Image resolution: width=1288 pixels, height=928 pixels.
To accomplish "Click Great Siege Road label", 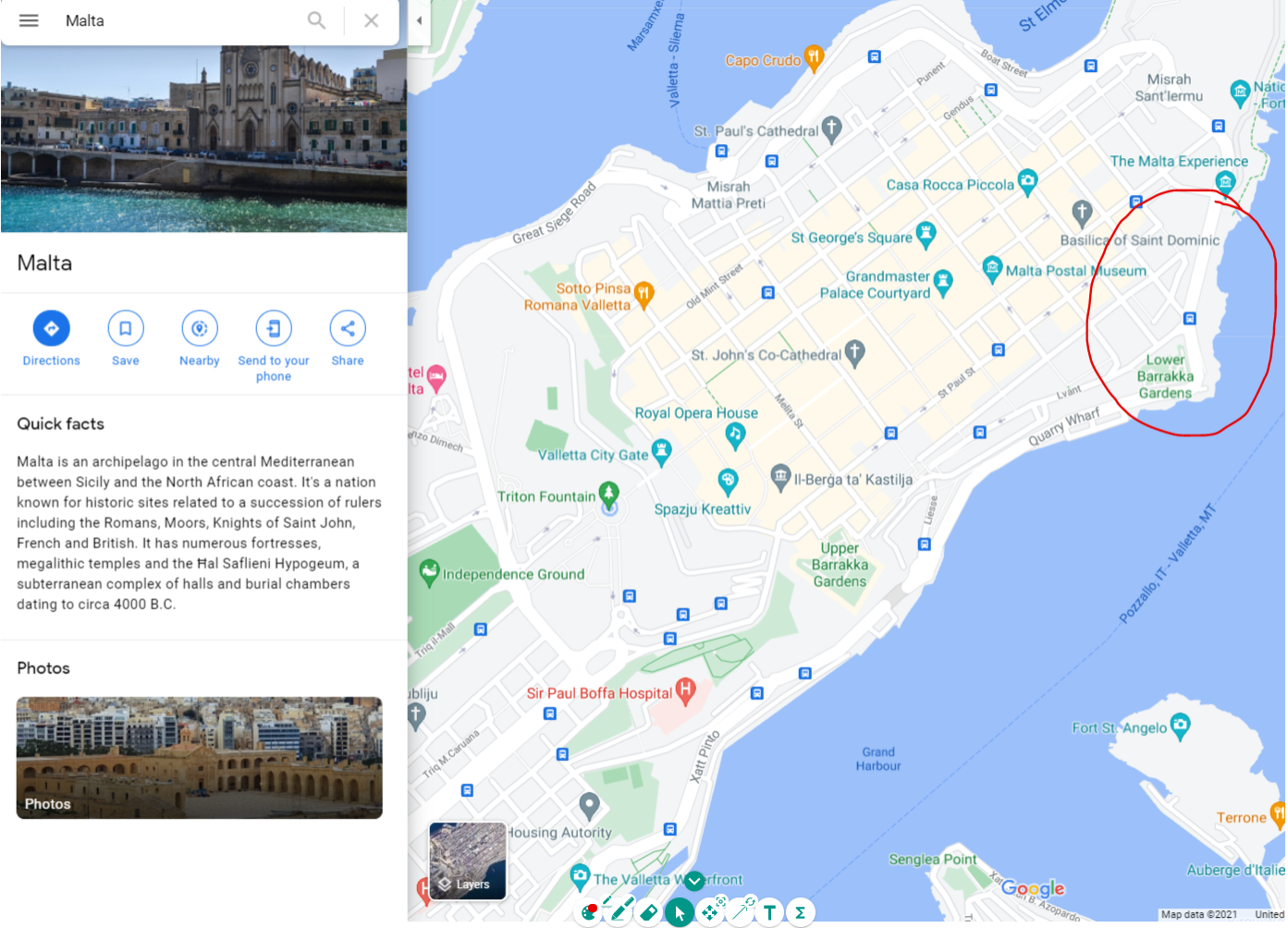I will tap(555, 213).
